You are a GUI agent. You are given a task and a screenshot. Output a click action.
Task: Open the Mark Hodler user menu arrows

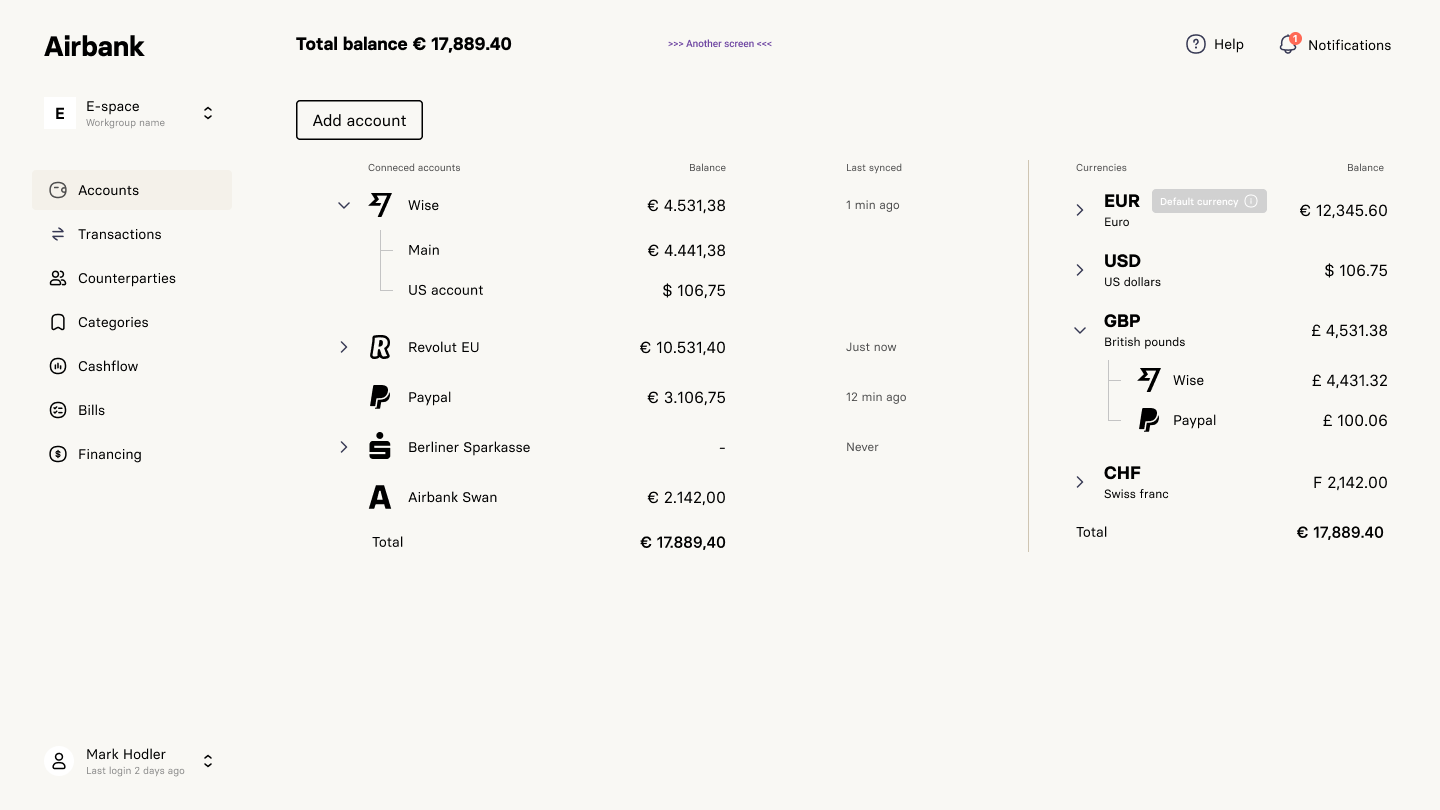[208, 761]
